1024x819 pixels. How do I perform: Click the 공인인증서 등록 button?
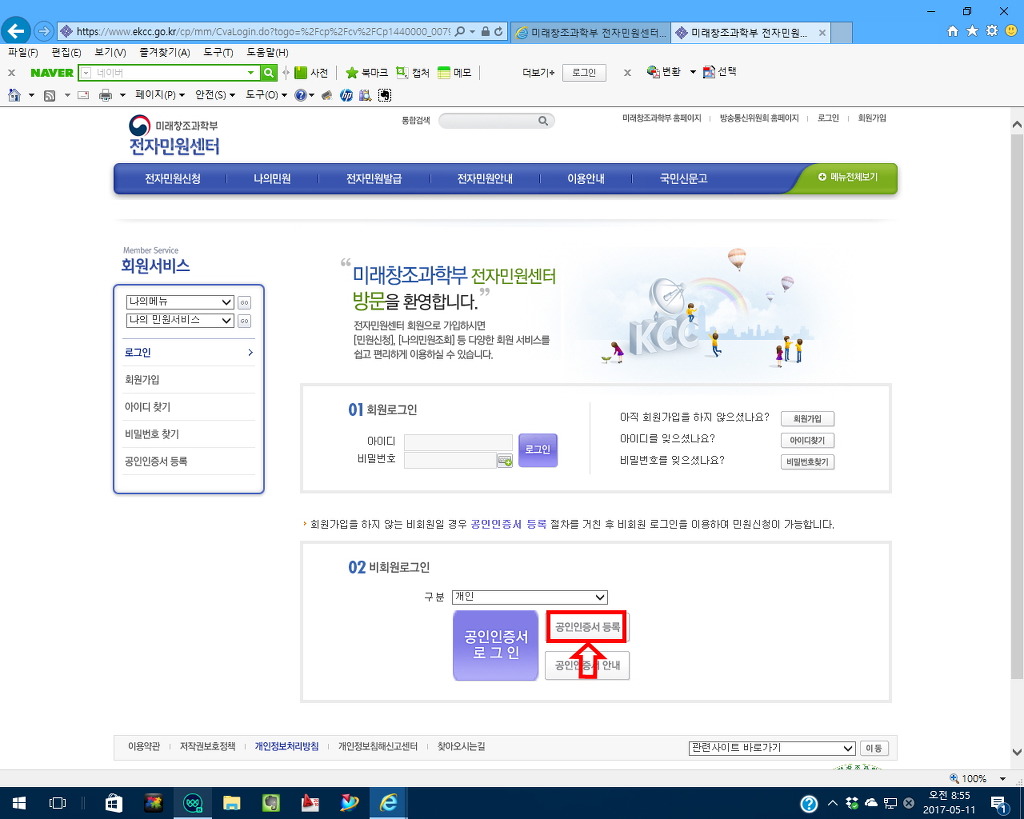[587, 627]
